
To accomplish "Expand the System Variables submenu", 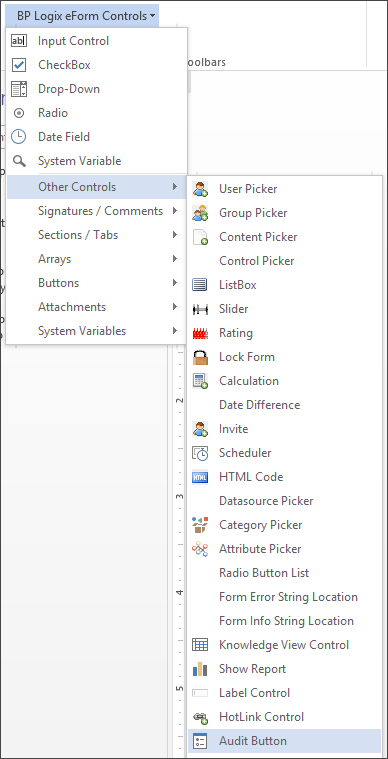I will [96, 331].
